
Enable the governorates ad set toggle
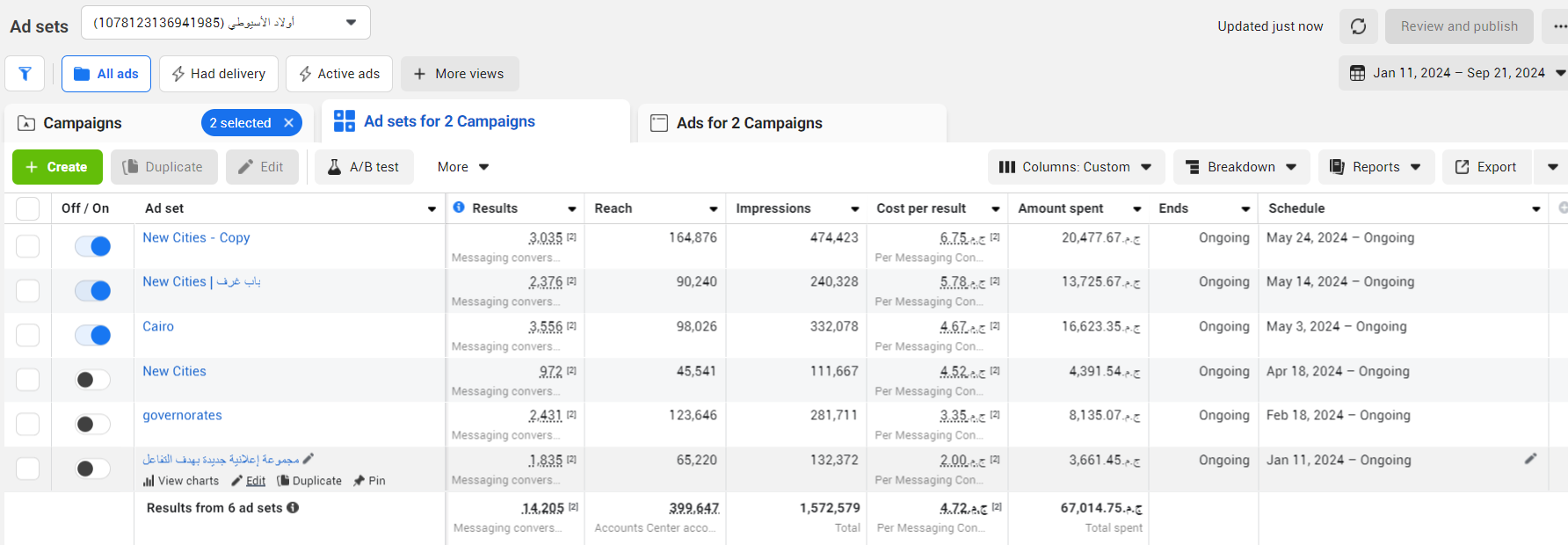click(93, 425)
